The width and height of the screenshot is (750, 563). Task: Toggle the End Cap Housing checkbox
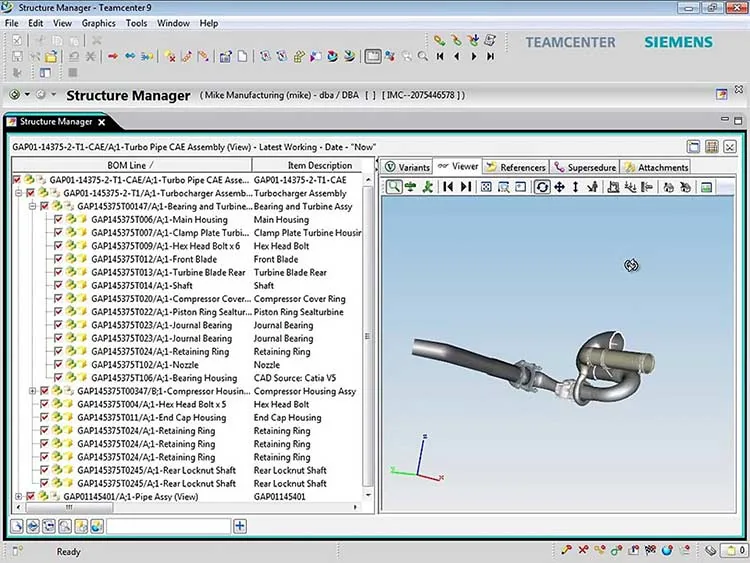pyautogui.click(x=44, y=418)
